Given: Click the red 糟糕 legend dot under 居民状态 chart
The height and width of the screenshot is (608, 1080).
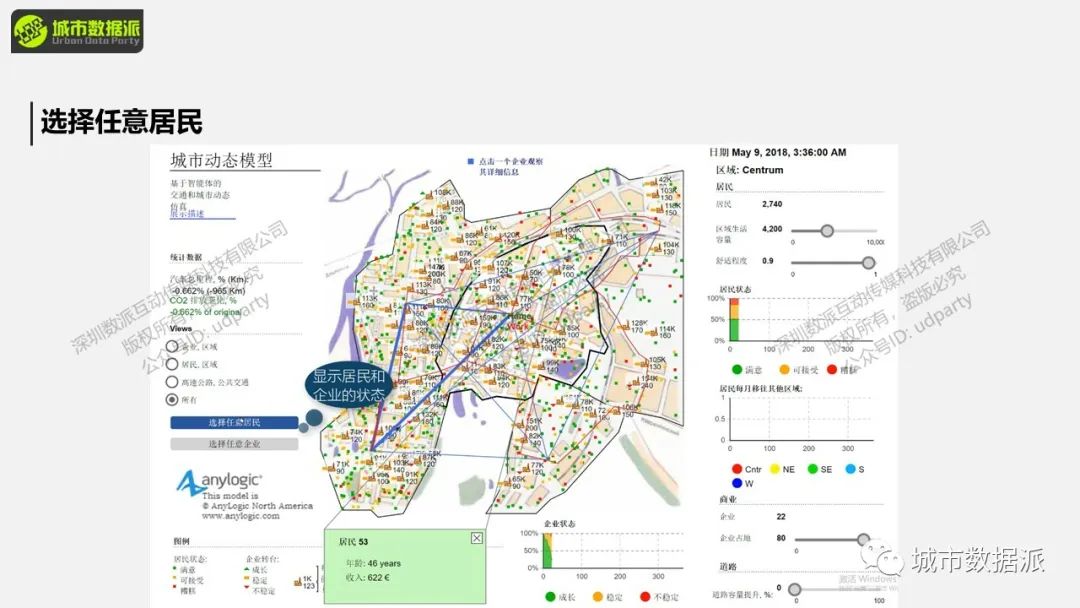Looking at the screenshot, I should tap(831, 370).
